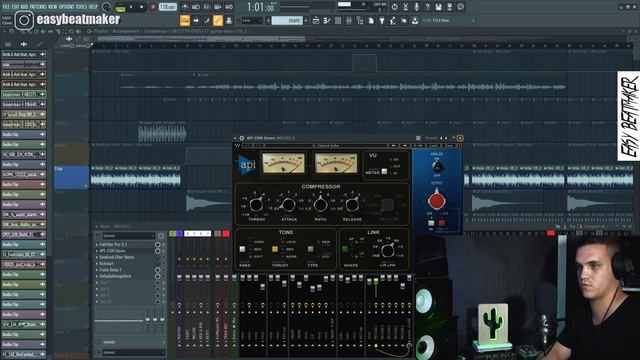640x360 pixels.
Task: Show the browser view icon
Action: coord(360,20)
